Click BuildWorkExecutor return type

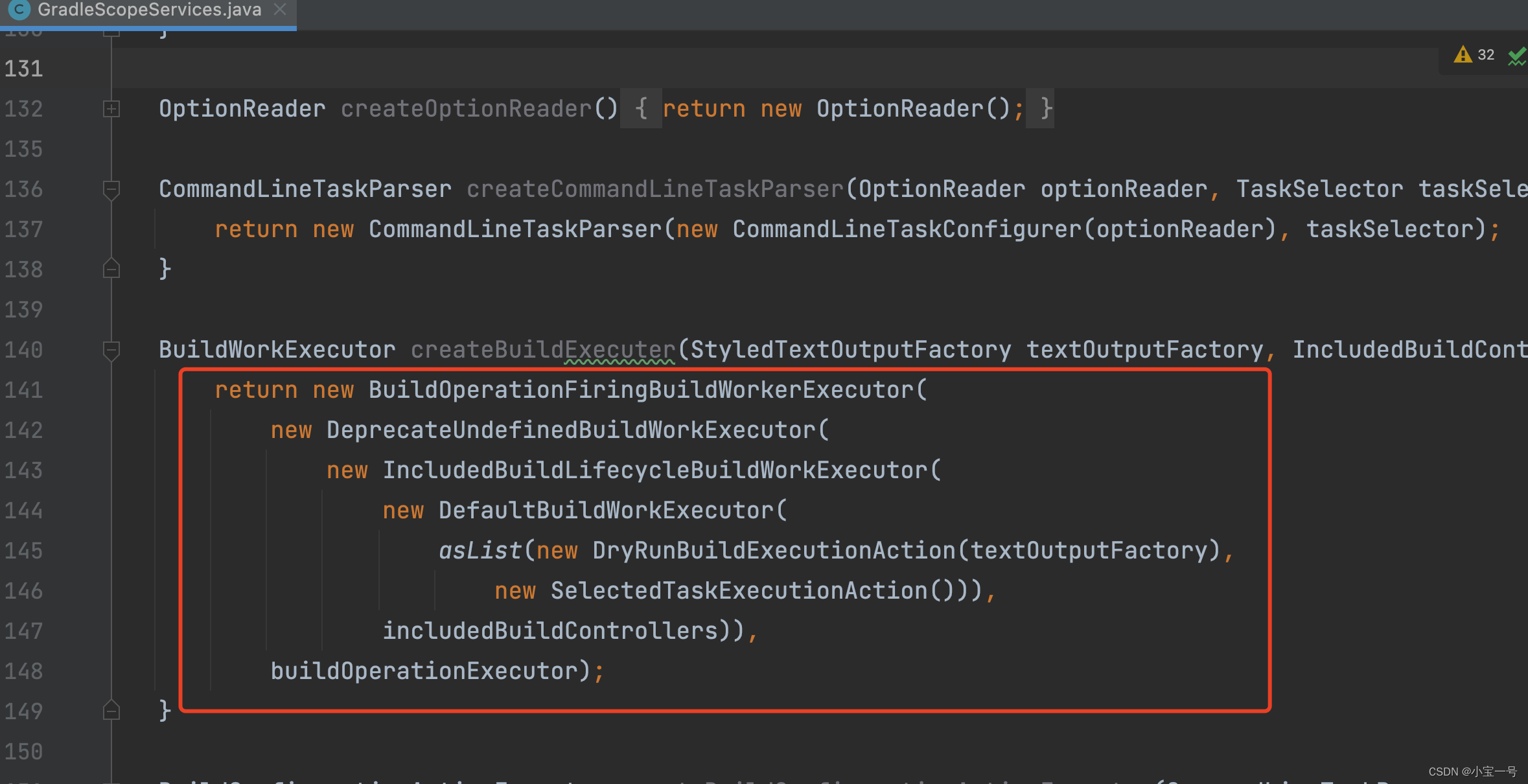277,350
